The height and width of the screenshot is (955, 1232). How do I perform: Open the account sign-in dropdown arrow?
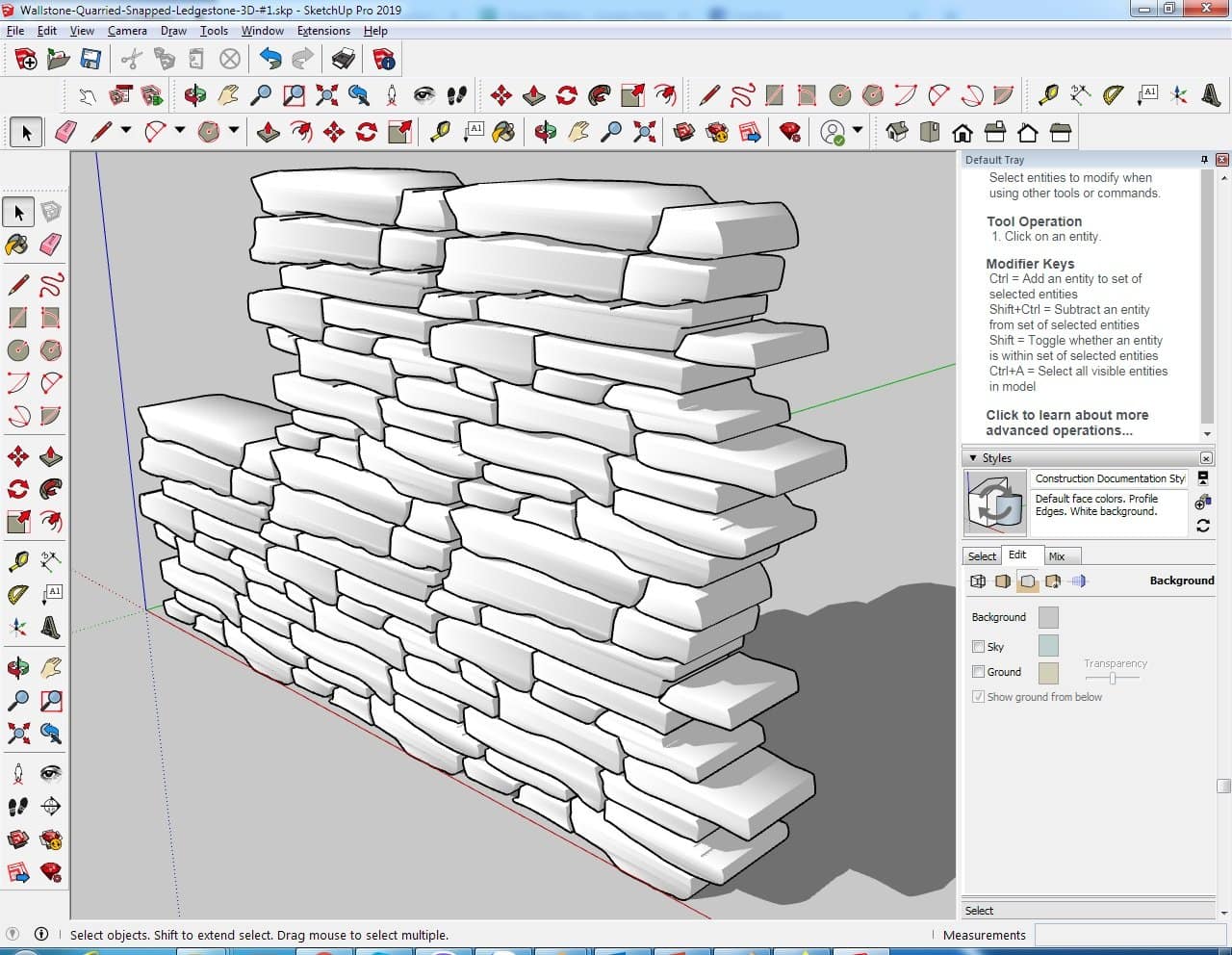857,130
